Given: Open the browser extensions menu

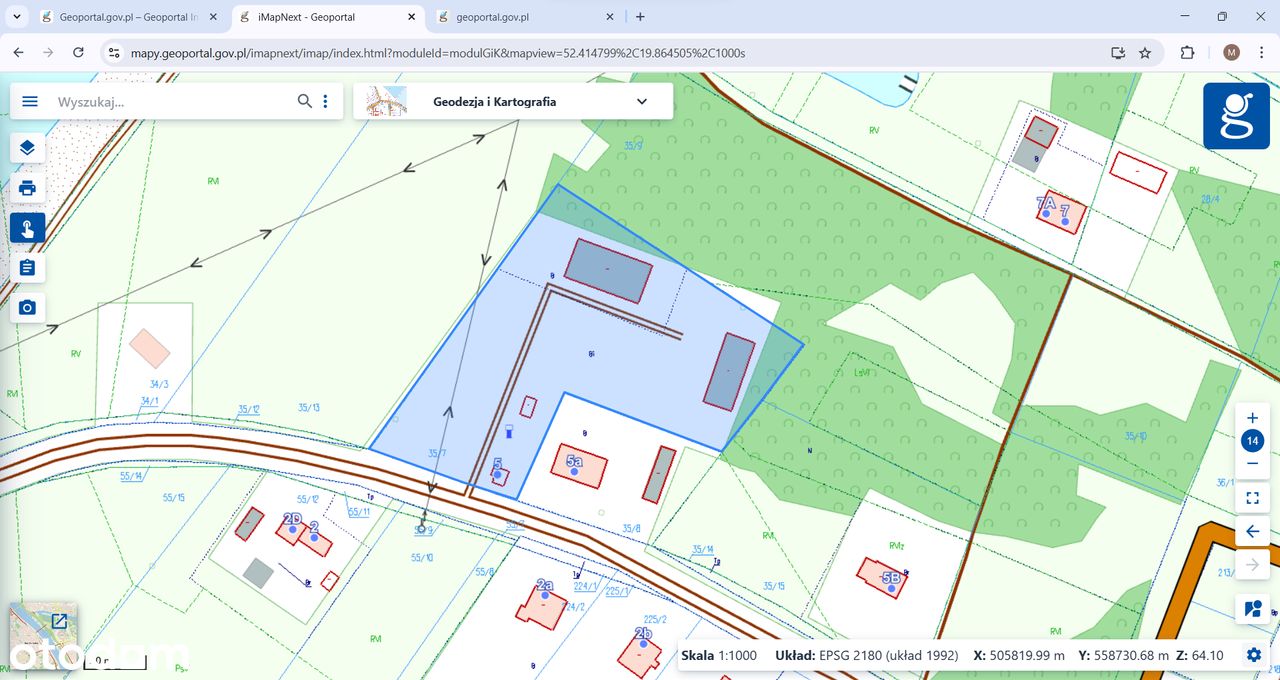Looking at the screenshot, I should [1188, 52].
